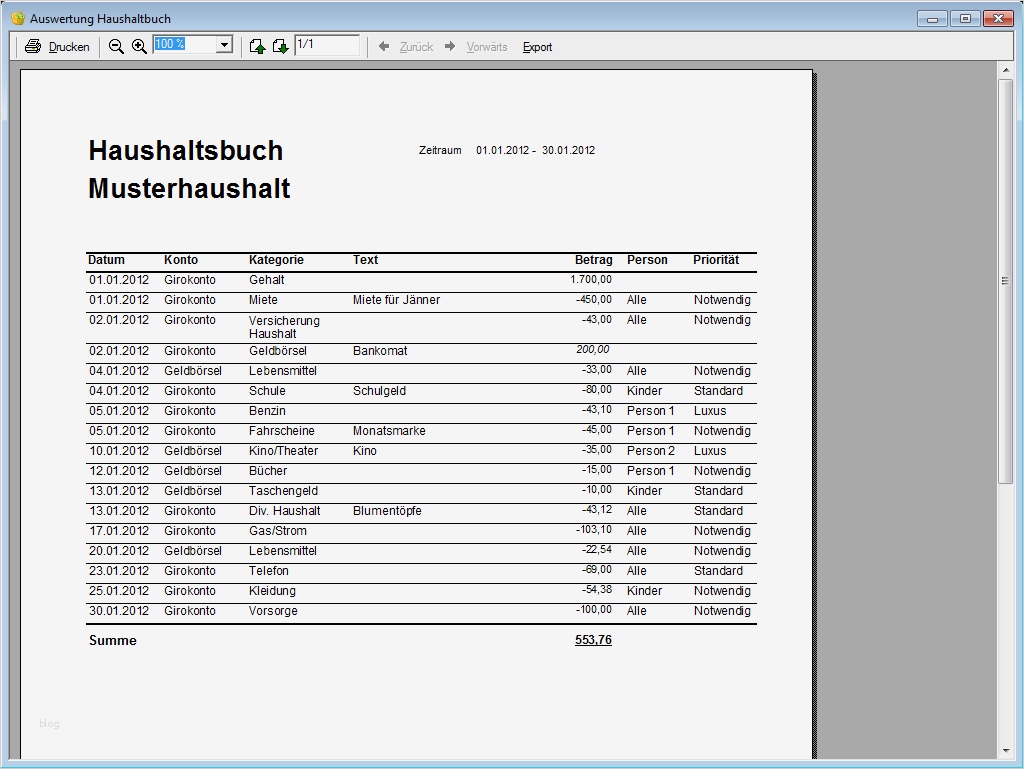The width and height of the screenshot is (1024, 769).
Task: Click the Gehalt category cell
Action: tap(266, 280)
